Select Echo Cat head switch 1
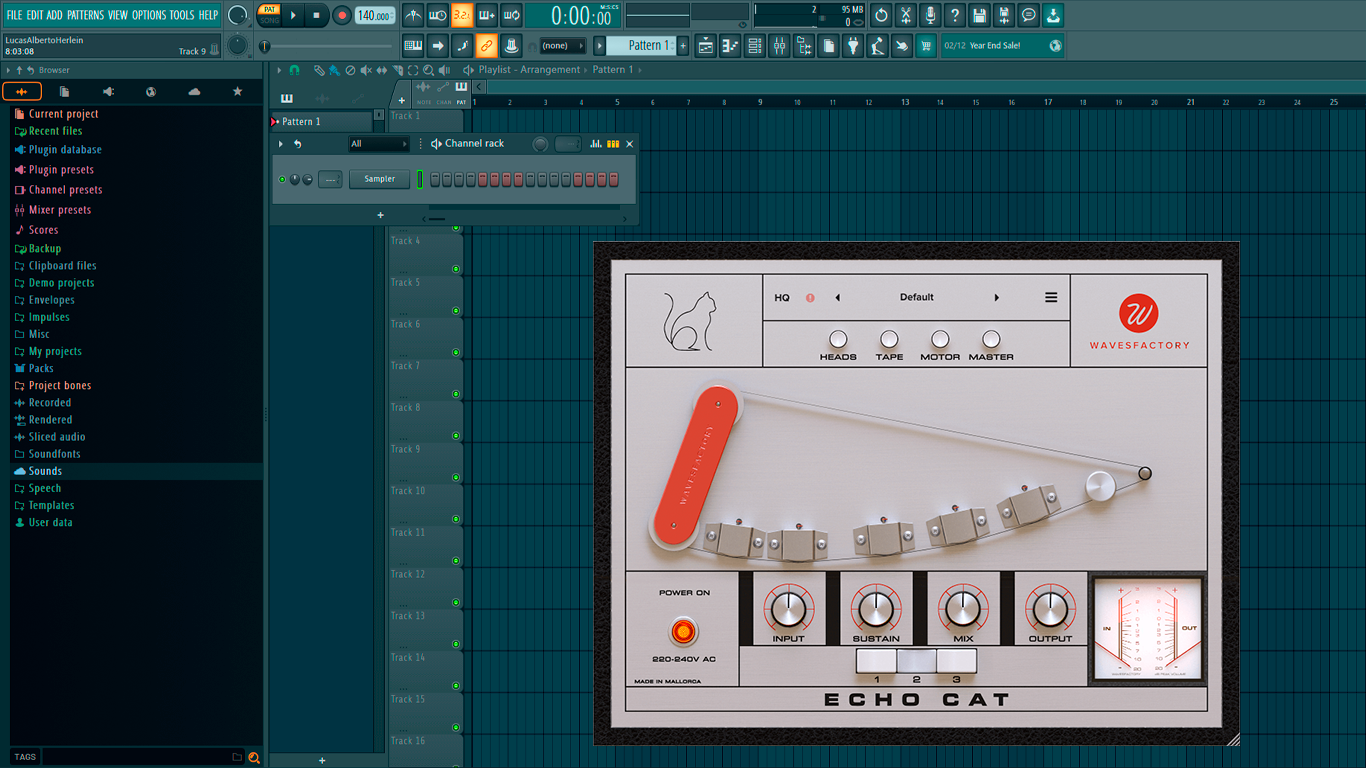This screenshot has width=1366, height=768. (876, 660)
